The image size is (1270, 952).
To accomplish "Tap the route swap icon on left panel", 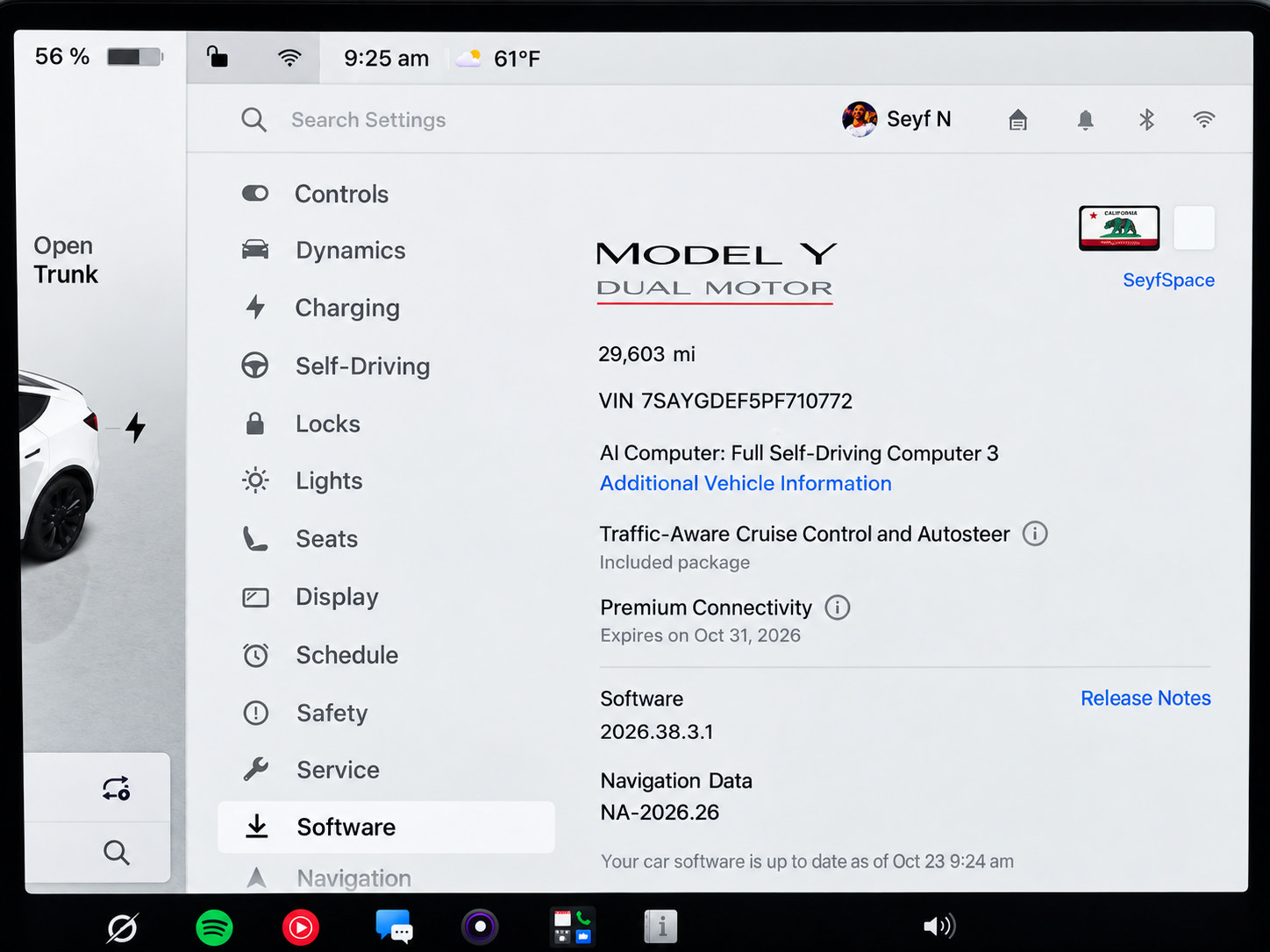I will pyautogui.click(x=116, y=788).
